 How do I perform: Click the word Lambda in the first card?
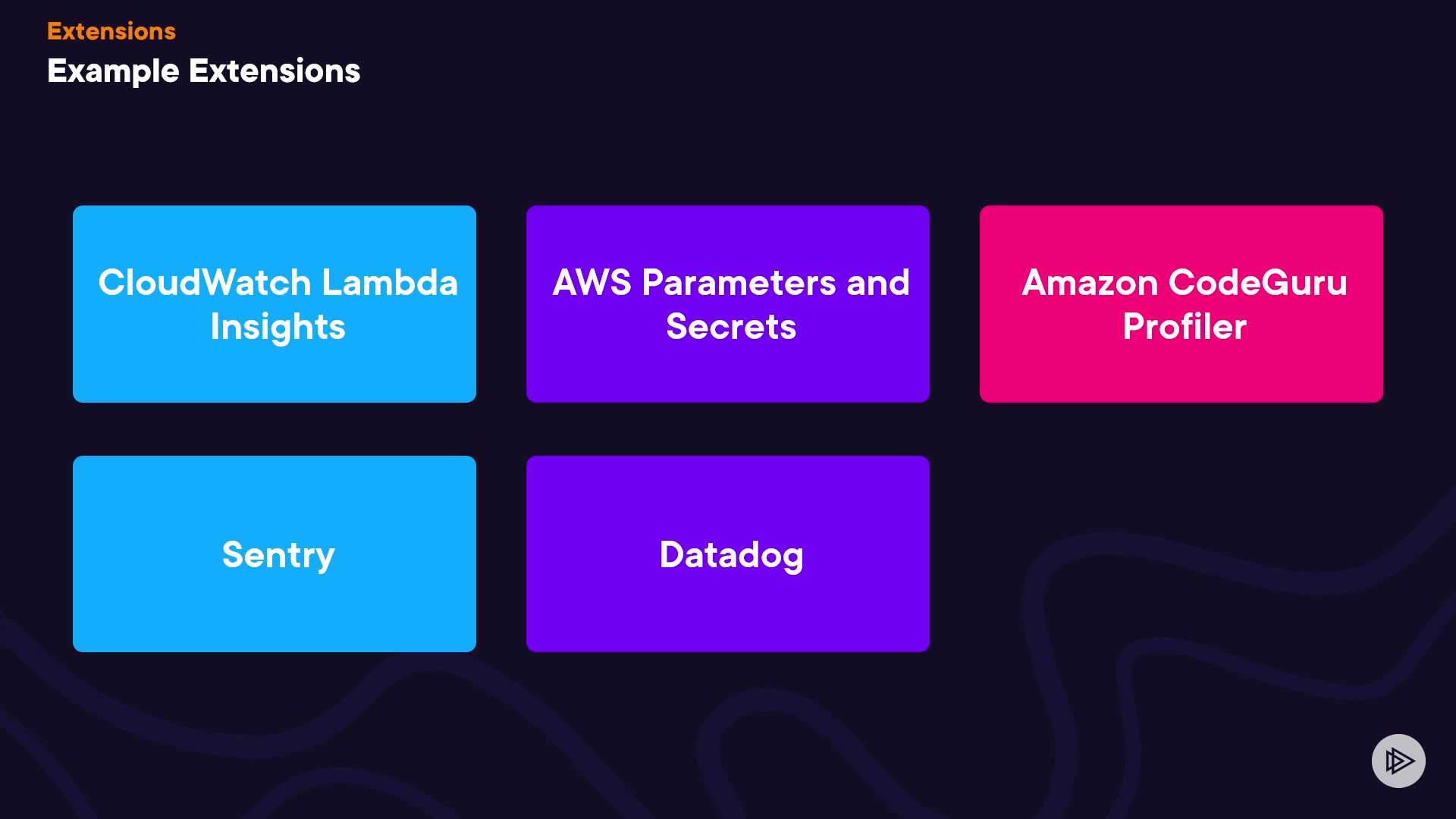click(390, 283)
